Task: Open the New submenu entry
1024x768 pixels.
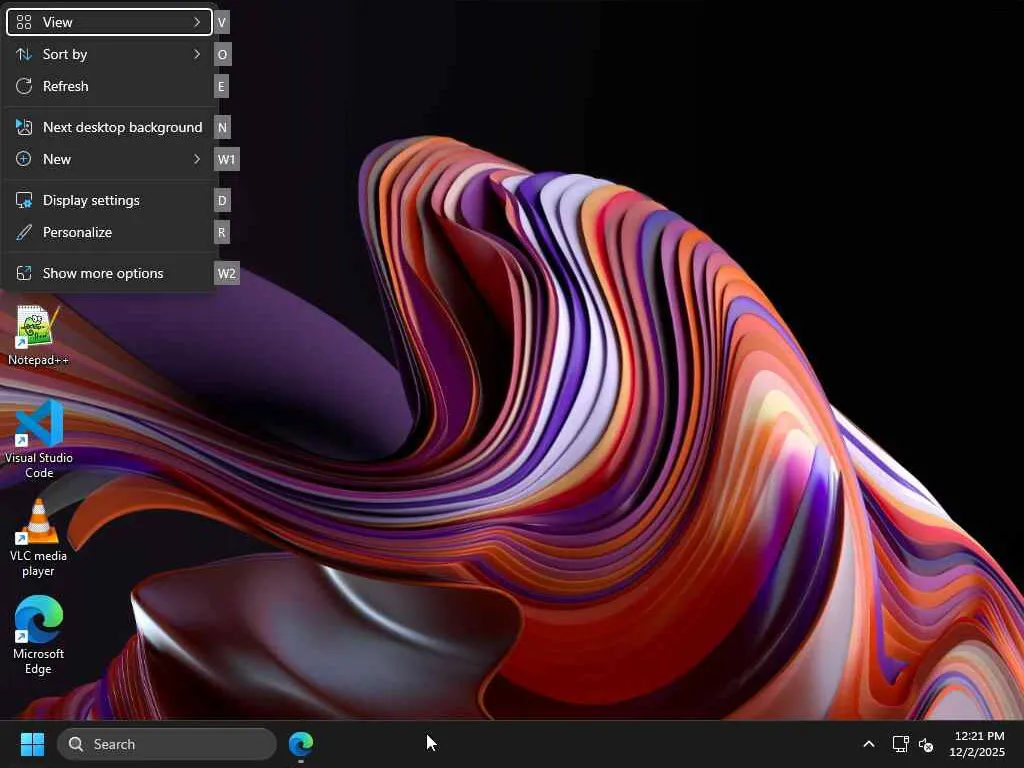Action: 109,159
